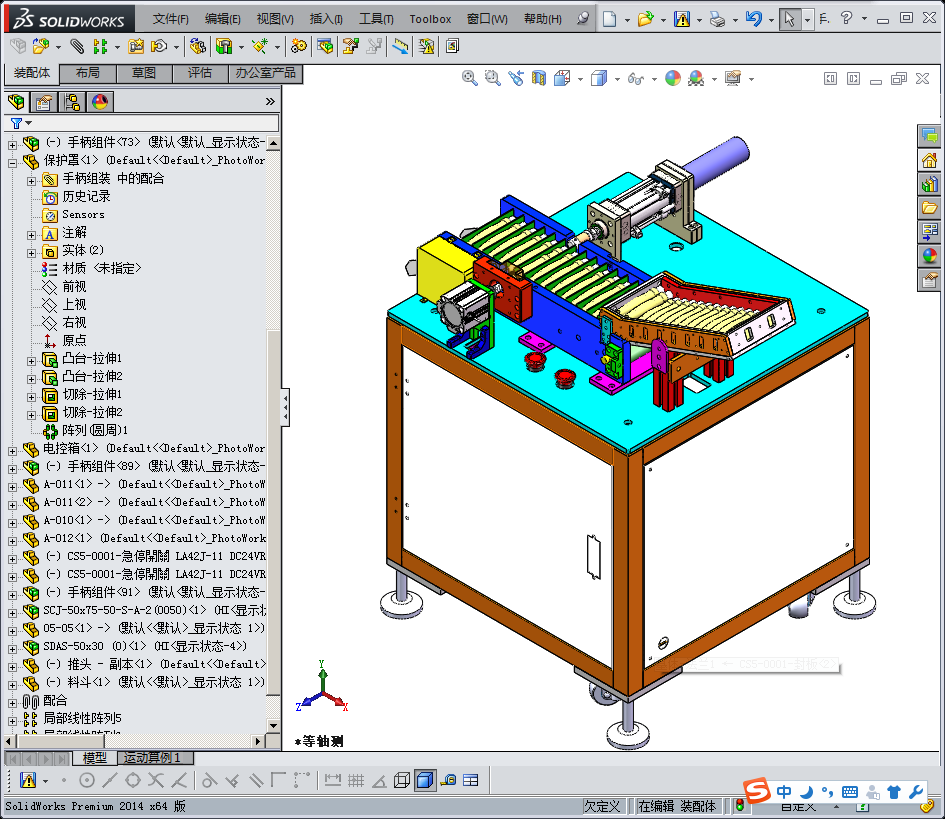Viewport: 945px width, 819px height.
Task: Click the Zoom to Area icon
Action: click(x=493, y=78)
